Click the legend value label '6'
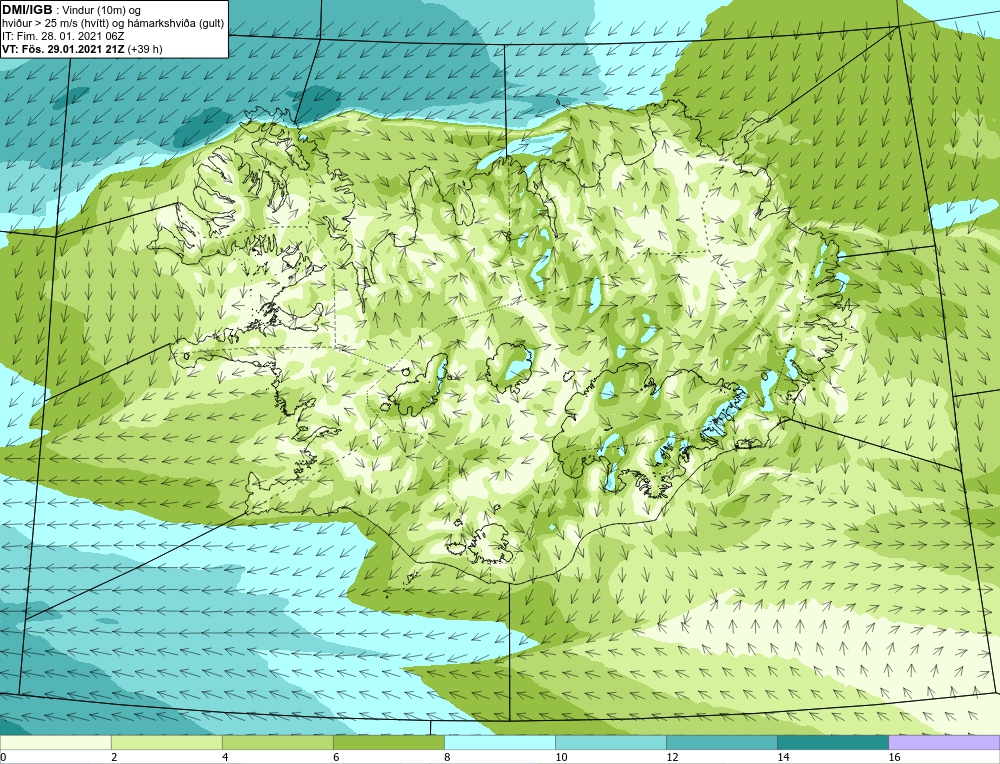Screen dimensions: 1000x764 pos(336,757)
